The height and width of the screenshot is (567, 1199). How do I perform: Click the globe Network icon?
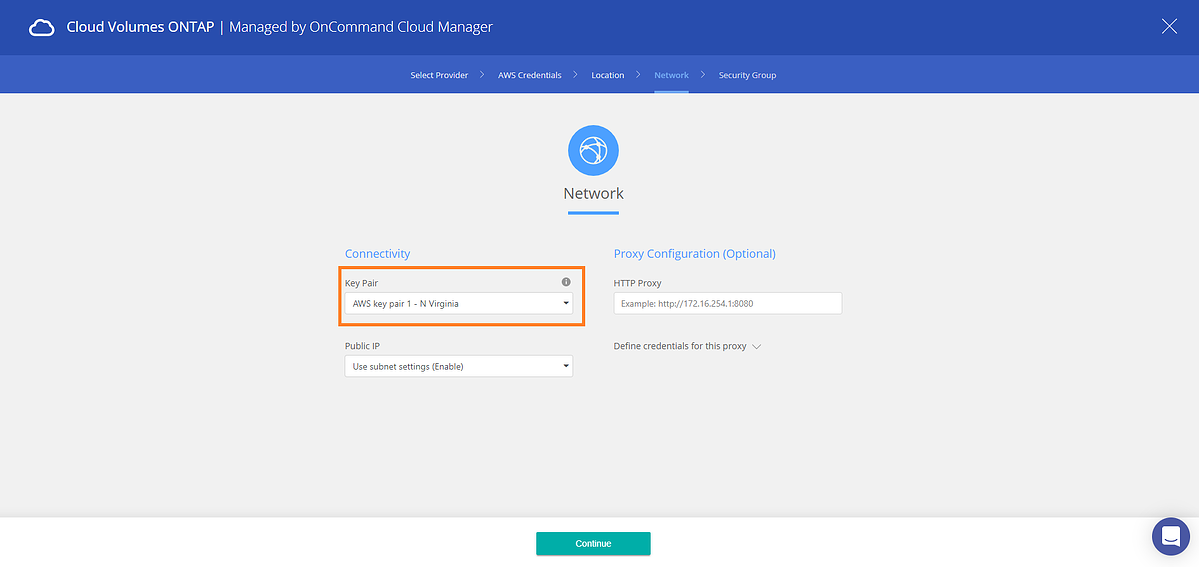(593, 152)
